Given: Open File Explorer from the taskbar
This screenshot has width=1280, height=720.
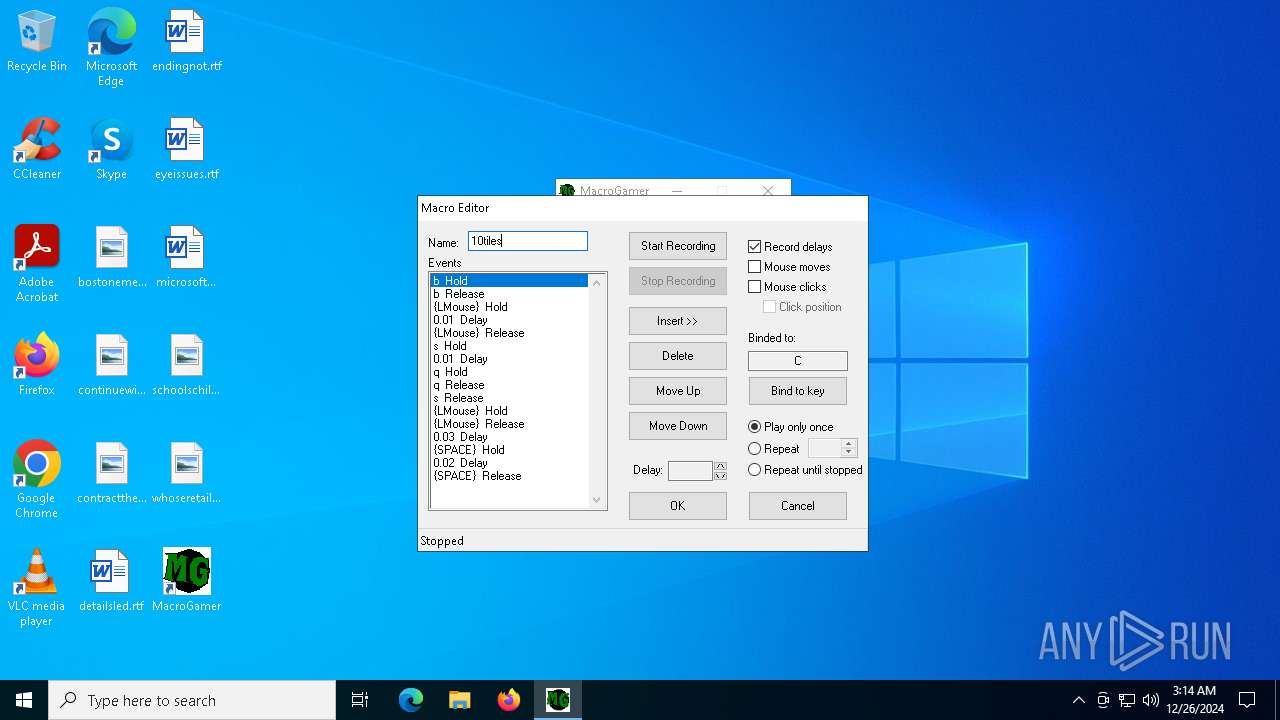Looking at the screenshot, I should (x=459, y=700).
